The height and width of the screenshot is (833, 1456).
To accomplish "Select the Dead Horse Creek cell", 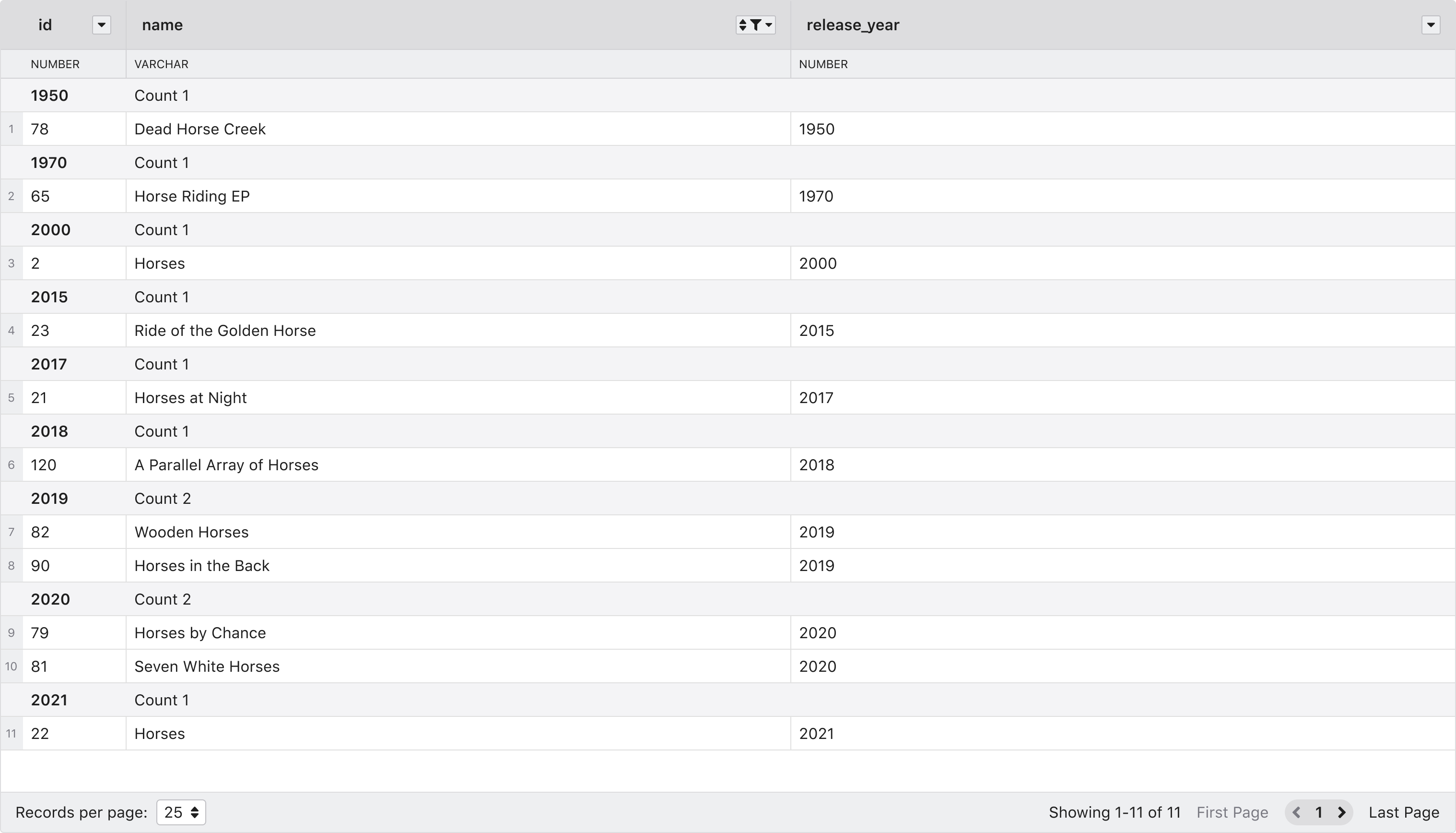I will (200, 129).
